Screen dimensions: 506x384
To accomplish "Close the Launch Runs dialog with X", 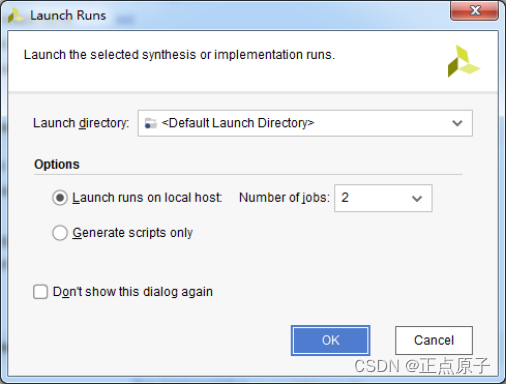I will pyautogui.click(x=474, y=11).
